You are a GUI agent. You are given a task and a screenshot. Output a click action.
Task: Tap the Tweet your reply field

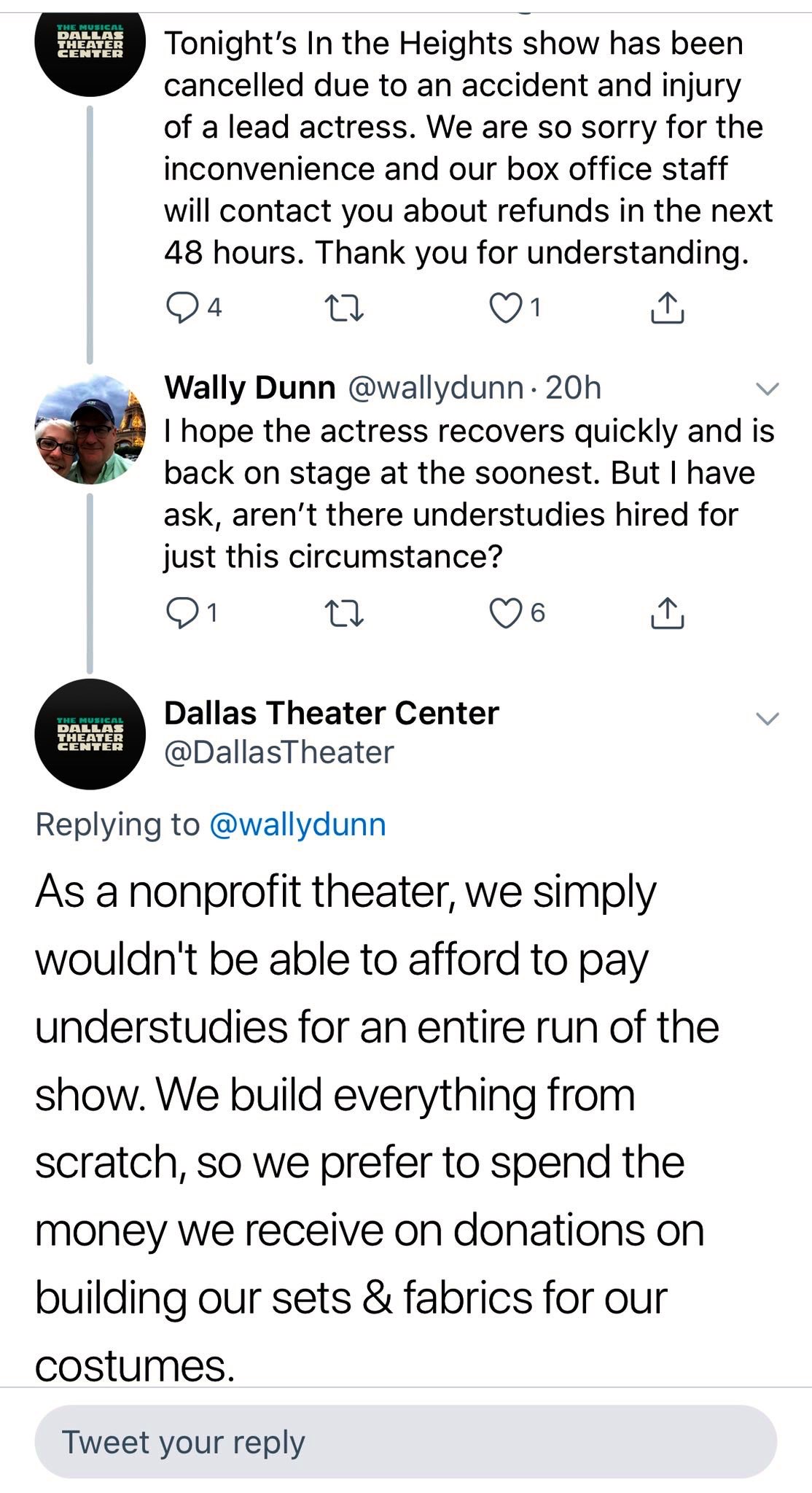pyautogui.click(x=405, y=1442)
